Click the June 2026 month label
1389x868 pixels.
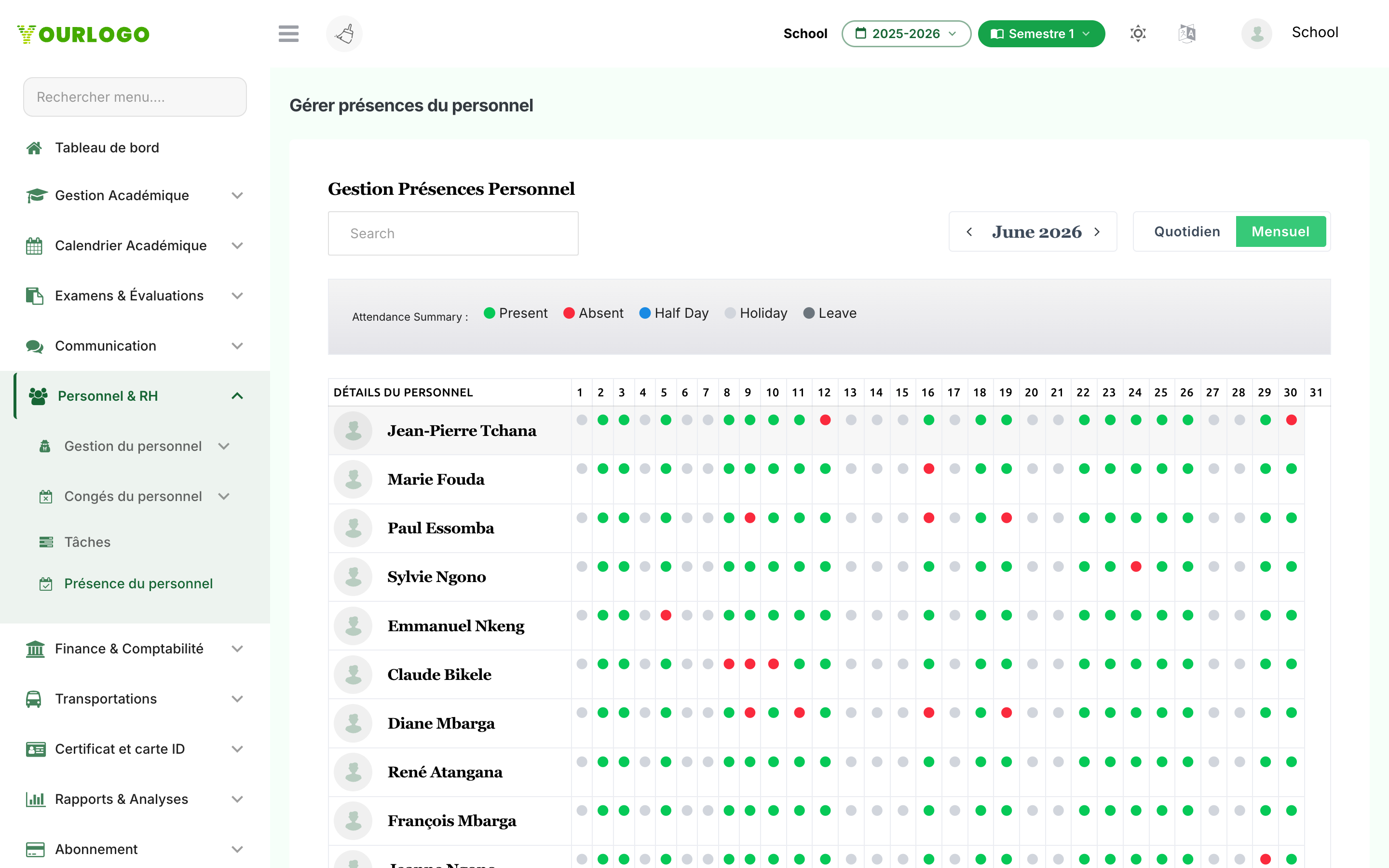pyautogui.click(x=1036, y=232)
